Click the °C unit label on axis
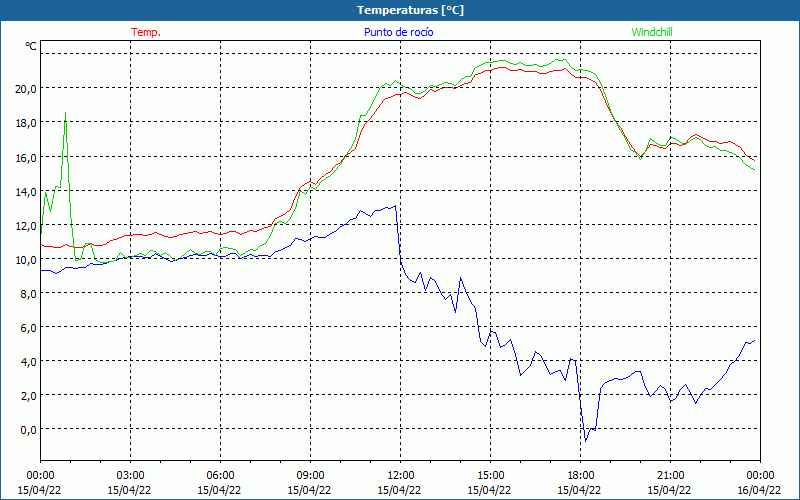 click(31, 46)
